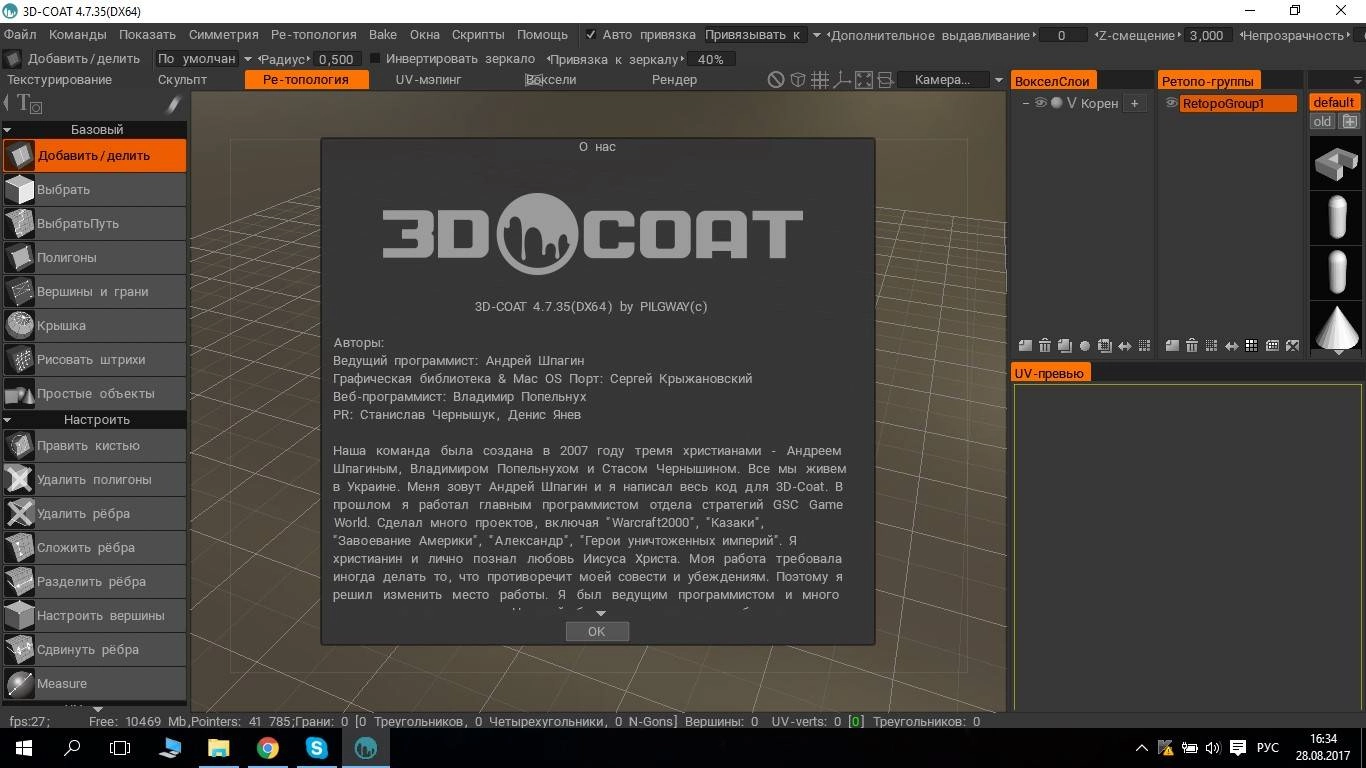The height and width of the screenshot is (768, 1366).
Task: Click the grid display icon in viewport toolbar
Action: click(x=819, y=80)
